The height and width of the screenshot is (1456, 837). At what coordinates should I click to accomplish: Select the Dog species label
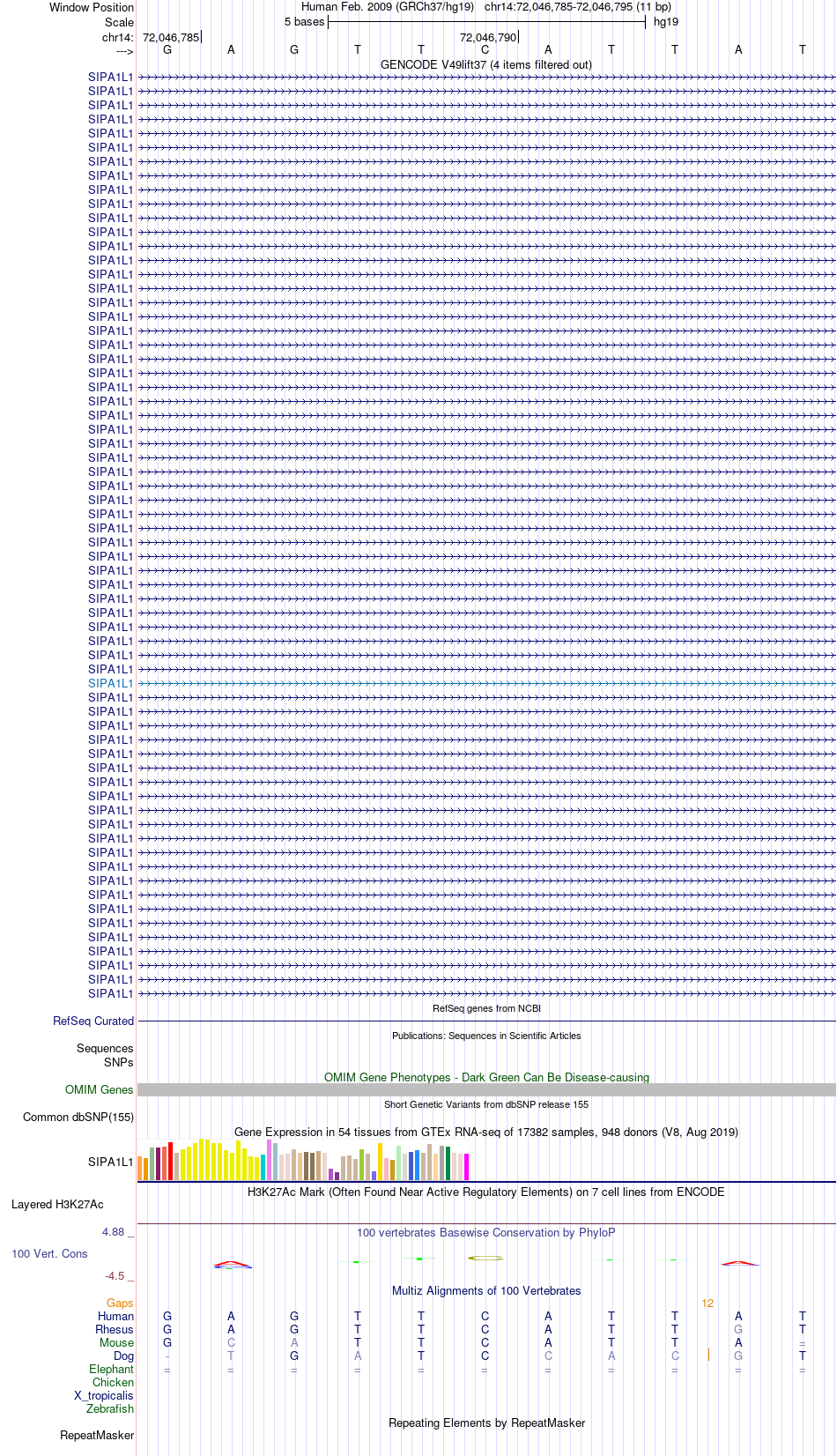[x=123, y=1356]
